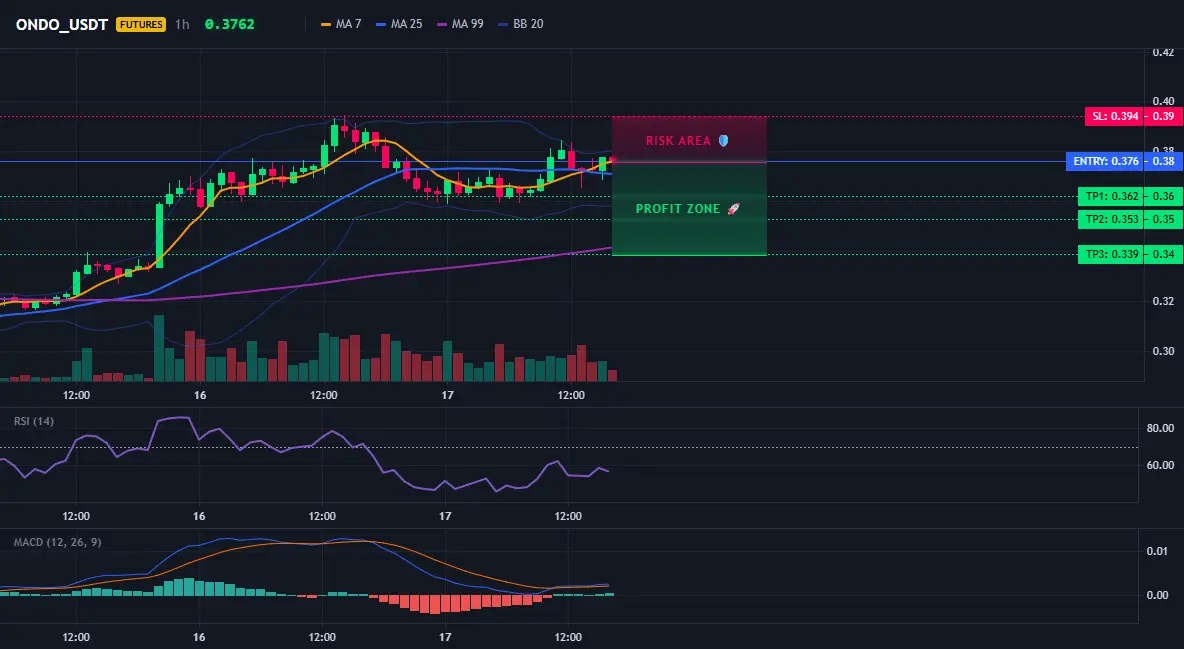Click the shield icon beside RISK AREA
The image size is (1184, 649).
click(x=723, y=141)
